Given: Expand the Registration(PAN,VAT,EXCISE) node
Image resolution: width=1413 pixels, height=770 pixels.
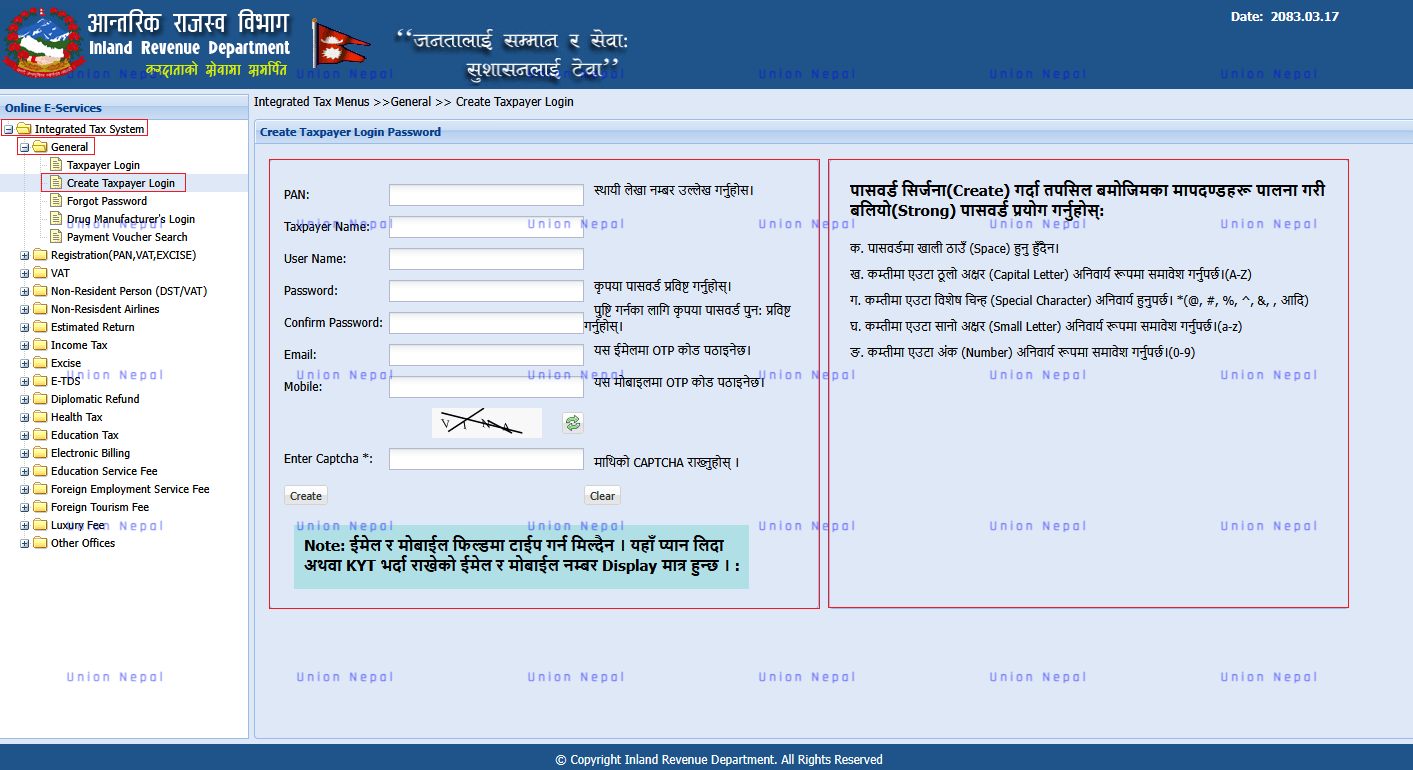Looking at the screenshot, I should pyautogui.click(x=25, y=255).
